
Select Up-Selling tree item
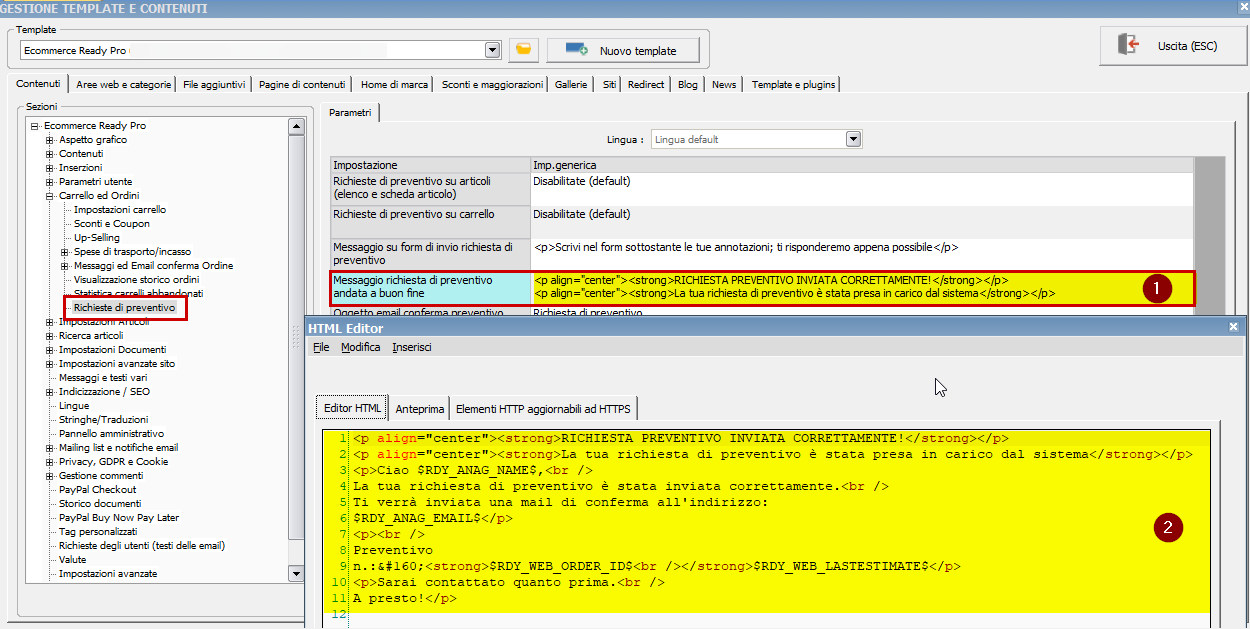(97, 238)
